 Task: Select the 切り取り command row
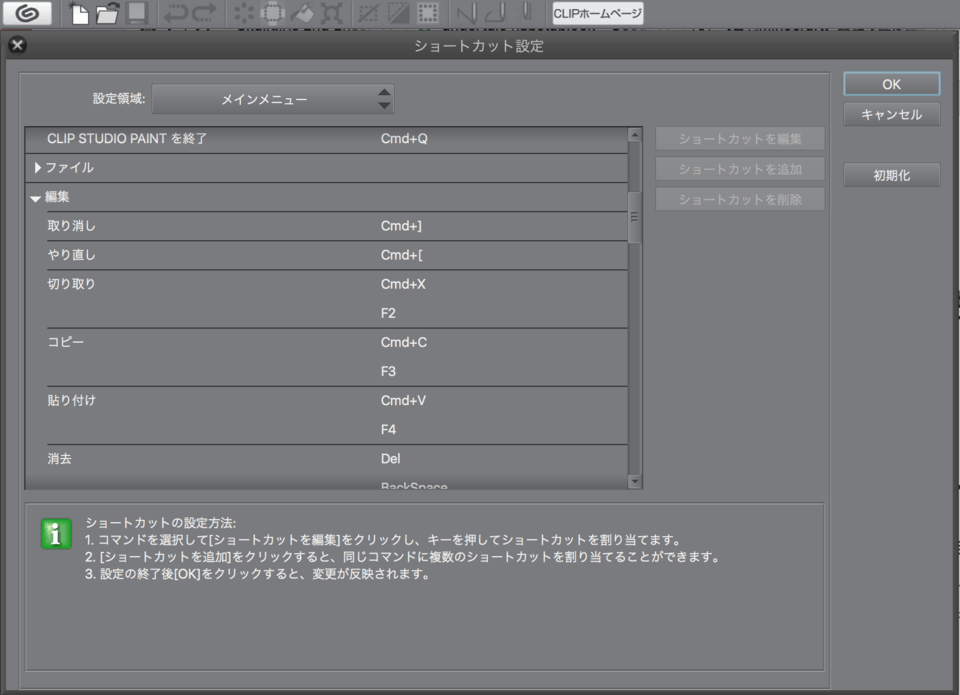337,299
